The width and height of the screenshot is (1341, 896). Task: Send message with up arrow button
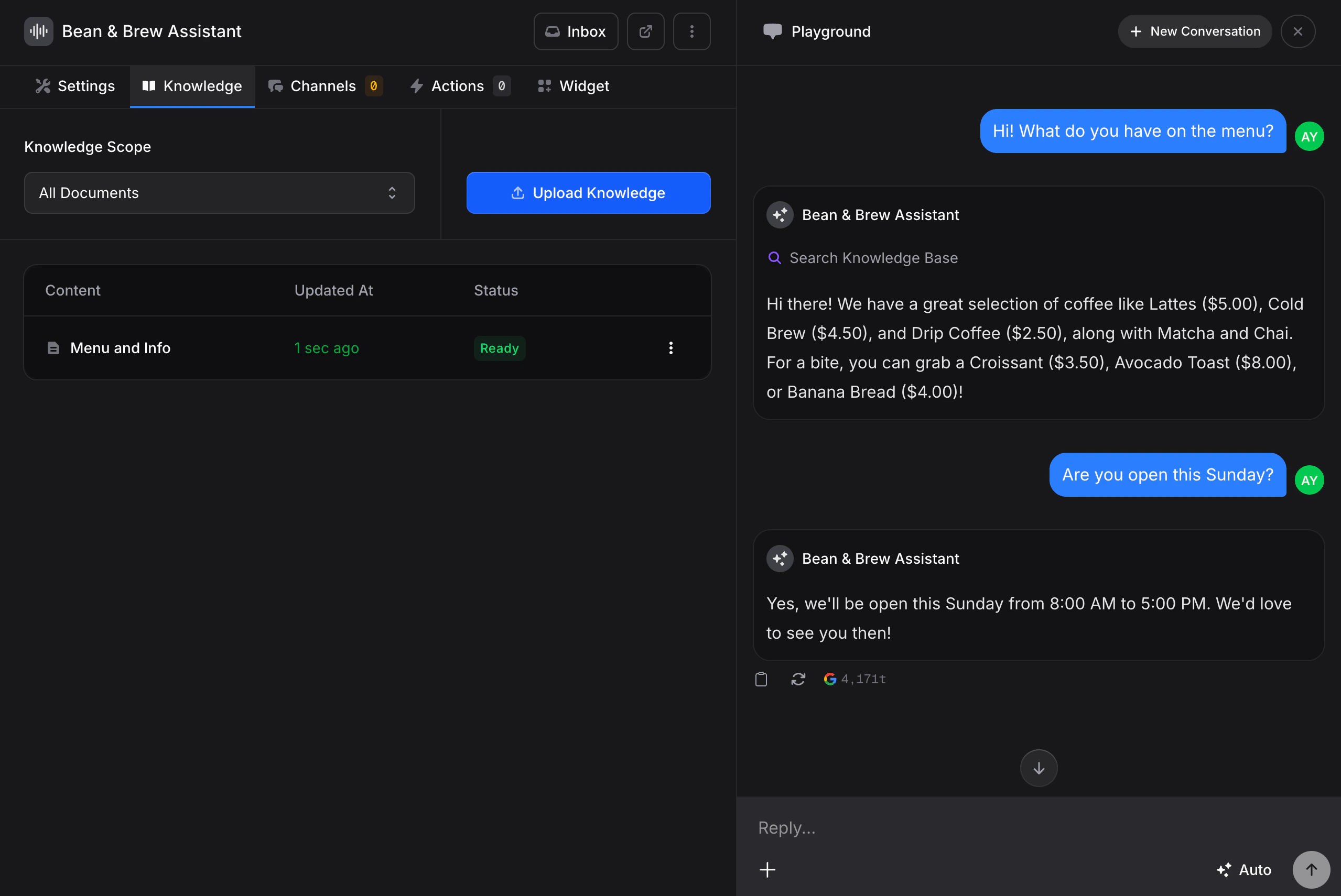point(1311,869)
